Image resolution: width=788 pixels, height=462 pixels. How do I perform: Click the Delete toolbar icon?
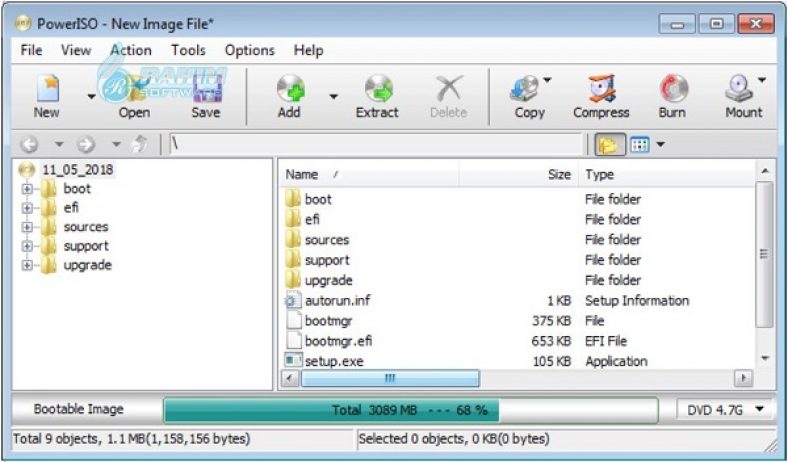(448, 89)
